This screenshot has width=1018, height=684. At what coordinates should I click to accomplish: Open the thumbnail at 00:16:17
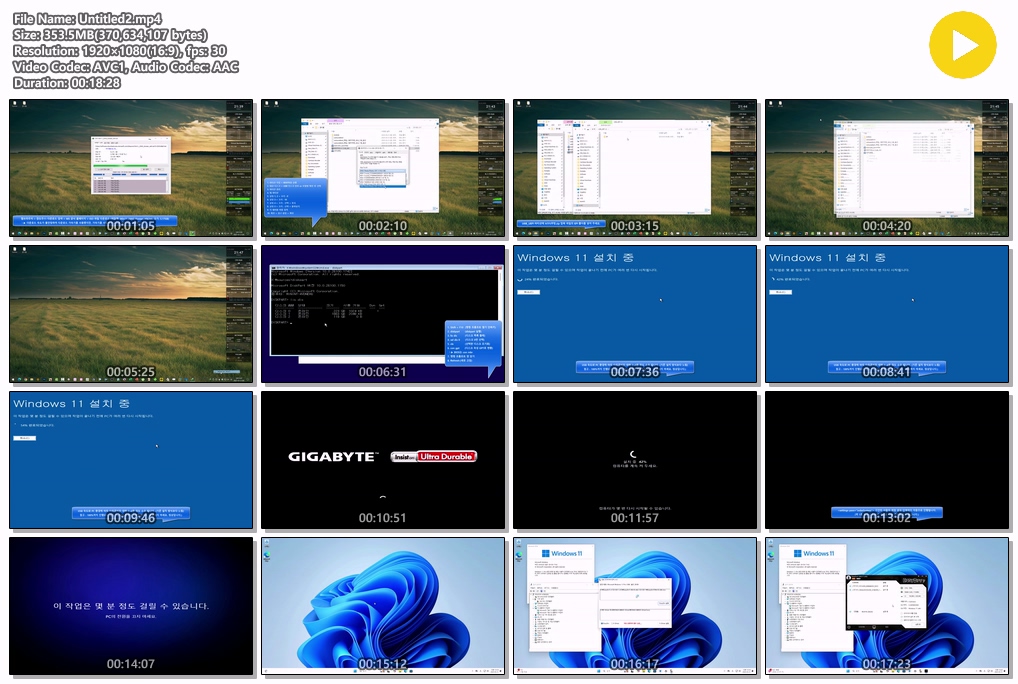tap(635, 606)
